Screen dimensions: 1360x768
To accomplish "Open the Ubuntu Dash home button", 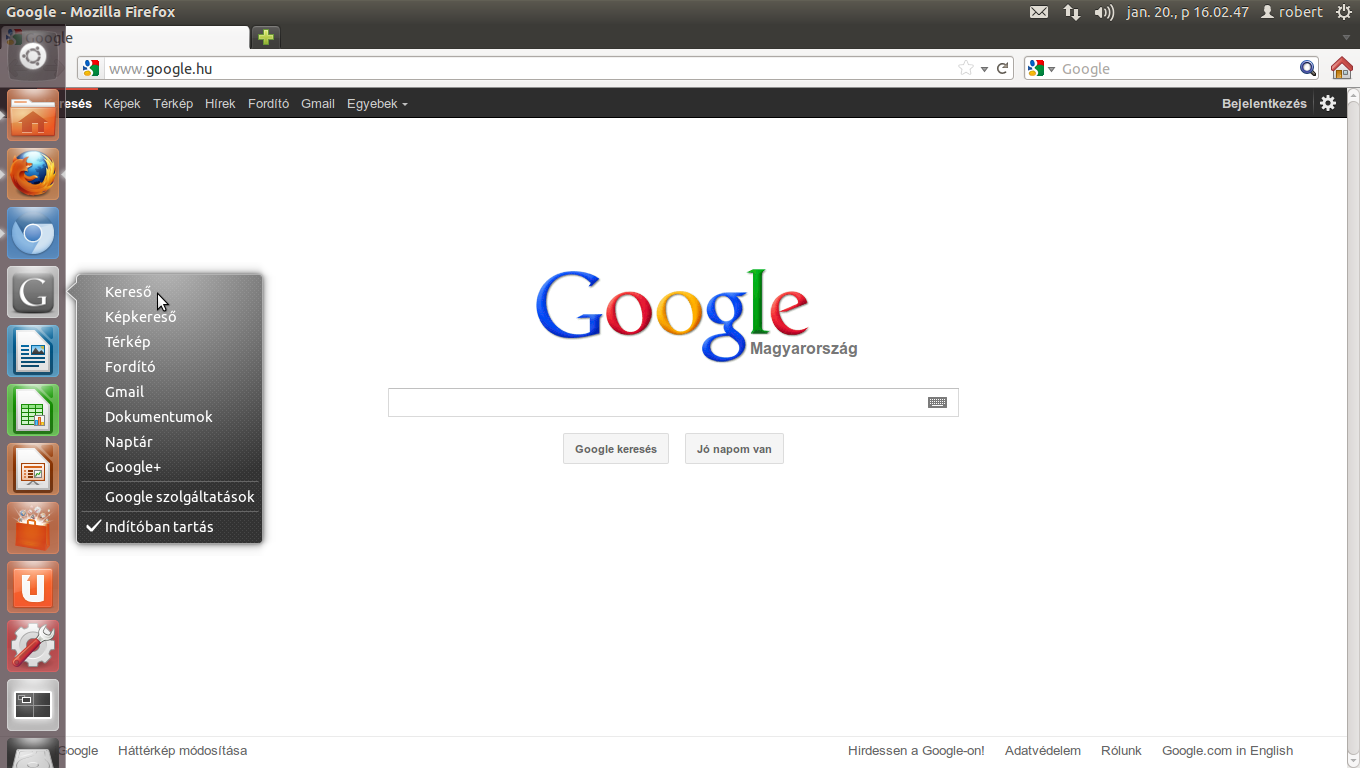I will [x=33, y=56].
